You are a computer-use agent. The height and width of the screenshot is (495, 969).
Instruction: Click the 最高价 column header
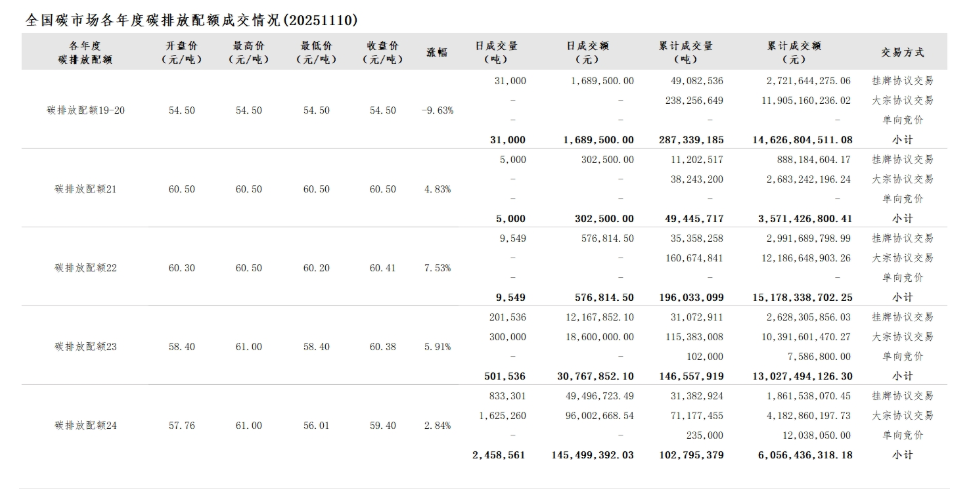pos(248,53)
